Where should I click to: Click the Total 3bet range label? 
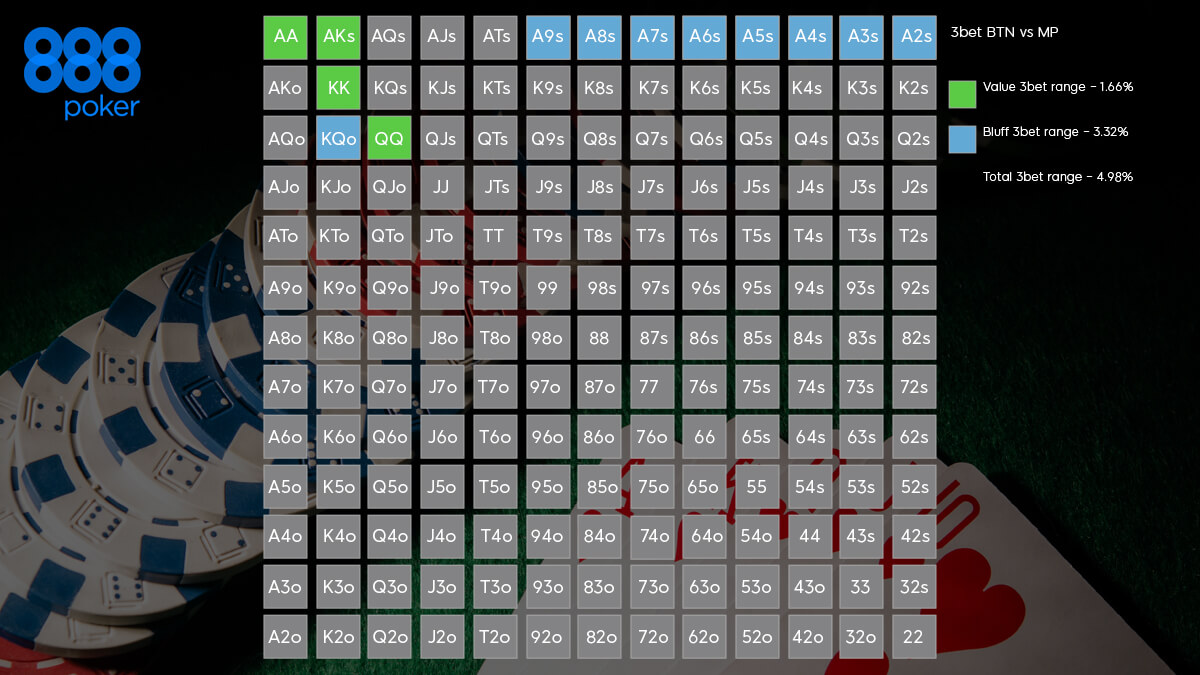[x=1057, y=177]
